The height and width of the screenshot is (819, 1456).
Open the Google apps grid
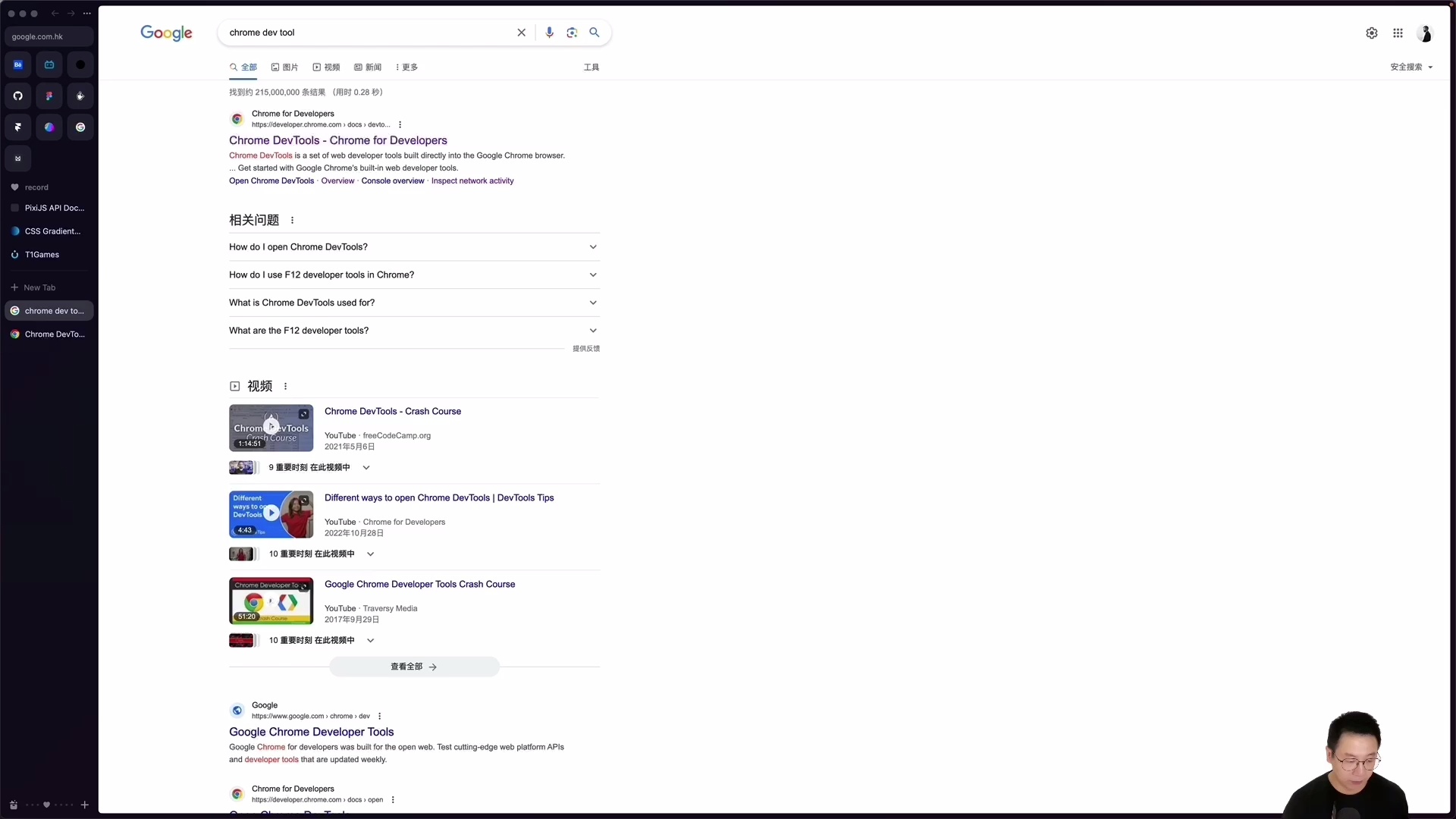(1399, 33)
